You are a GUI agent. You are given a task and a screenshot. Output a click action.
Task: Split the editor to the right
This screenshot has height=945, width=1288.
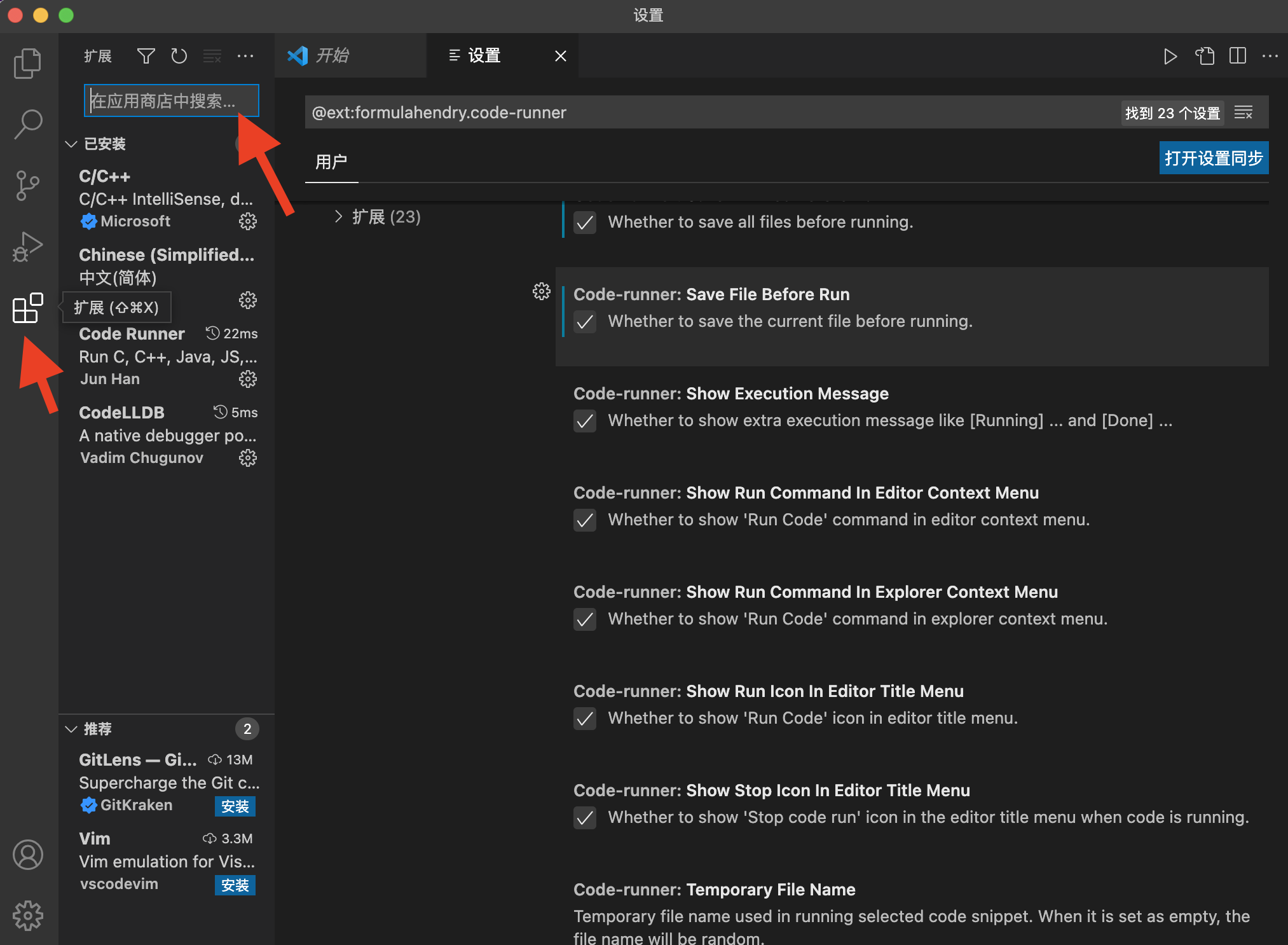(1238, 56)
